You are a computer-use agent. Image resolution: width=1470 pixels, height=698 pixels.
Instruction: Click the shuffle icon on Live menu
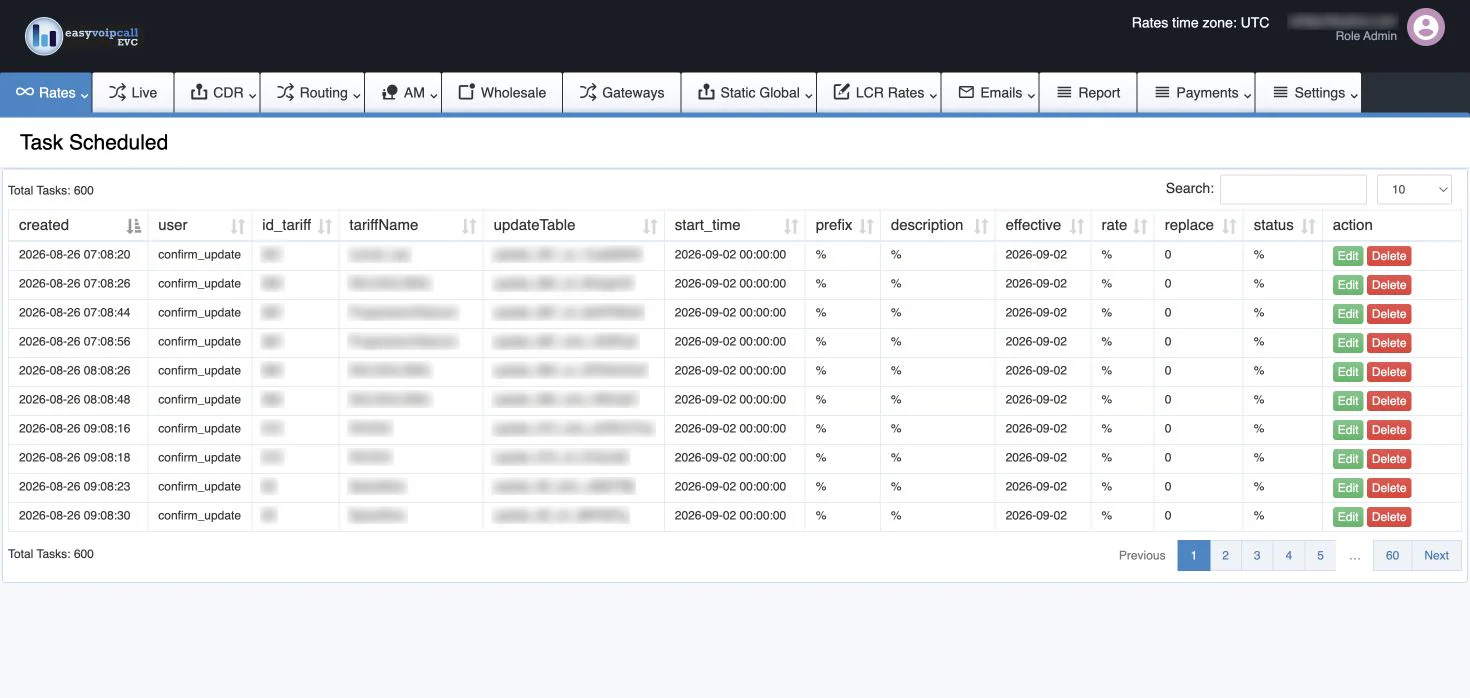tap(117, 92)
